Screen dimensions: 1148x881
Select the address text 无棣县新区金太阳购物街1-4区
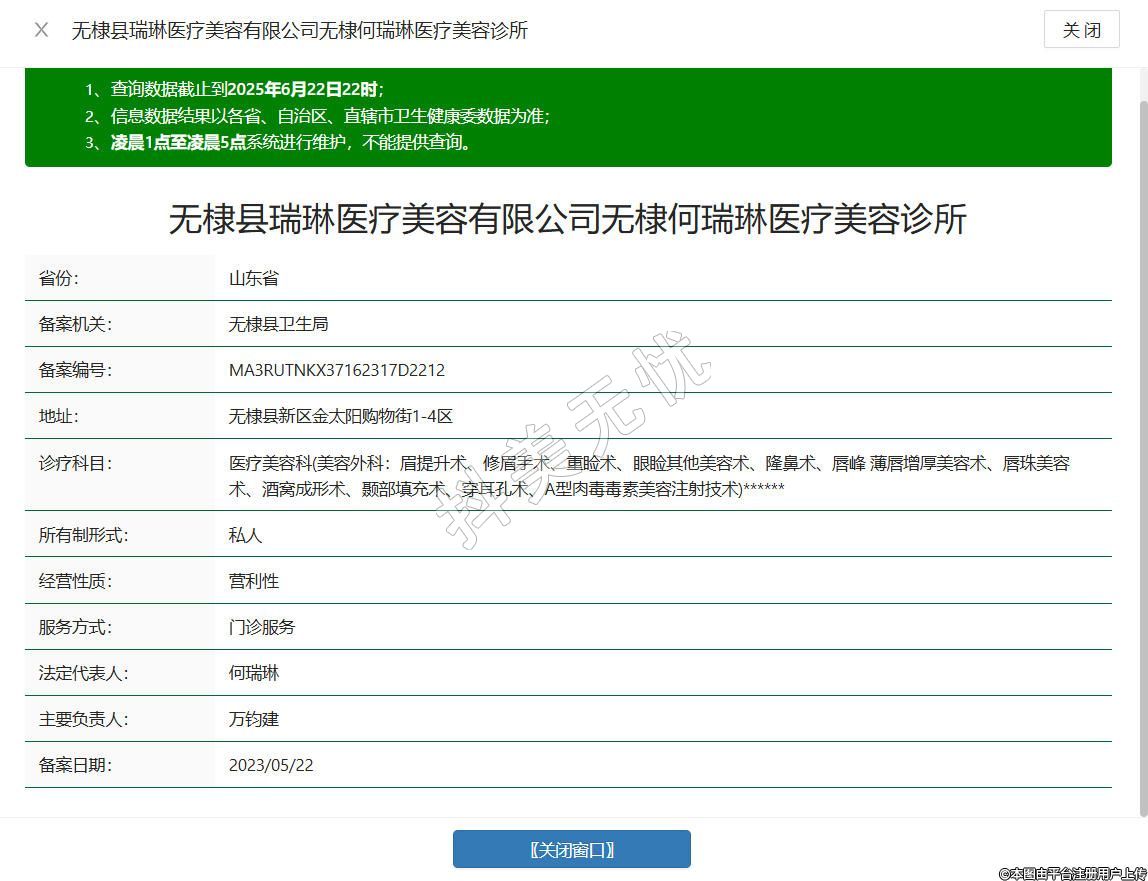click(340, 416)
